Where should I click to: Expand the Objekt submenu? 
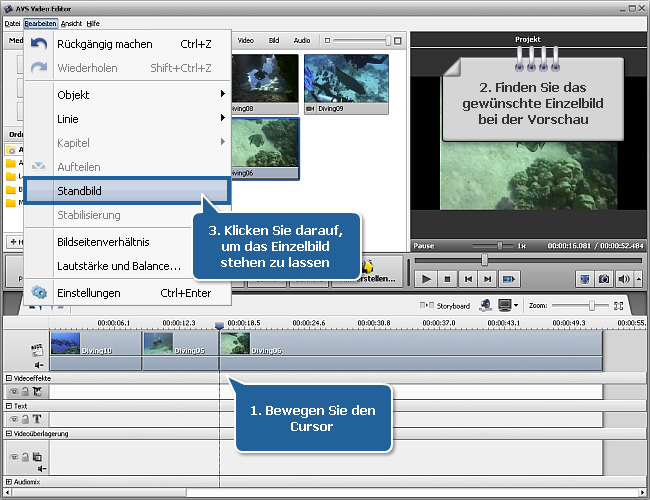(x=127, y=95)
